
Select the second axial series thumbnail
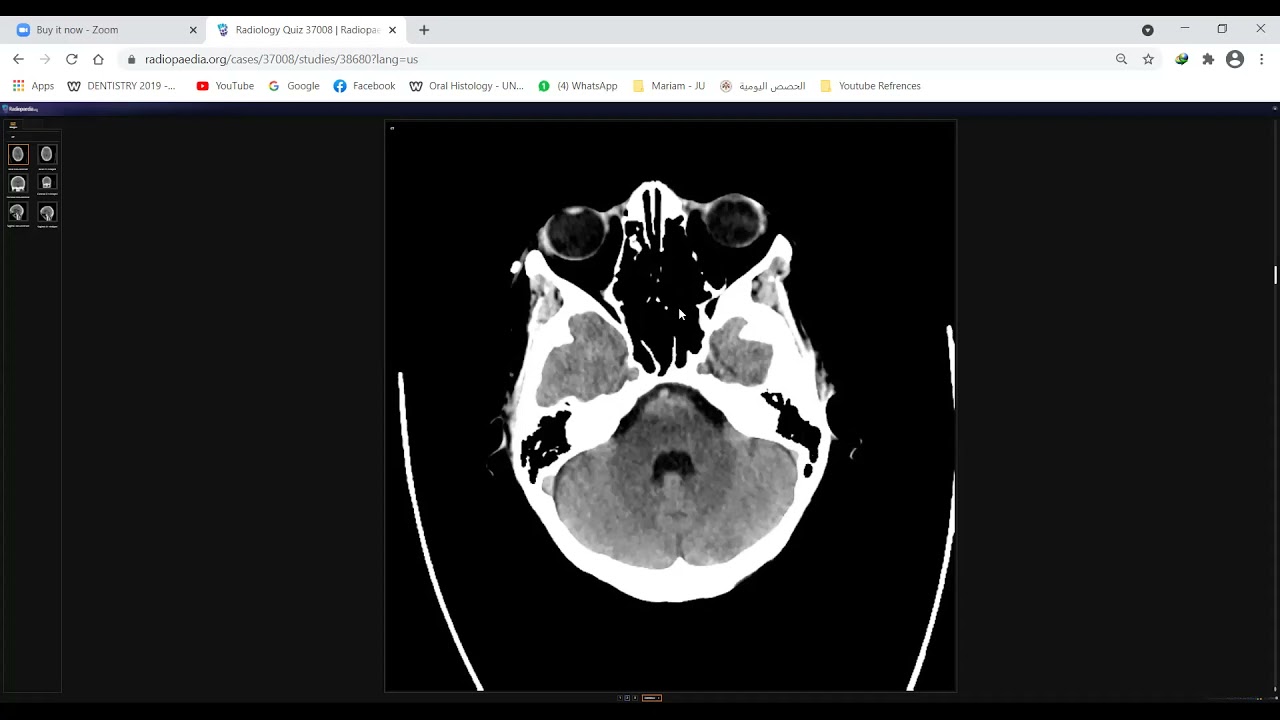click(x=47, y=154)
